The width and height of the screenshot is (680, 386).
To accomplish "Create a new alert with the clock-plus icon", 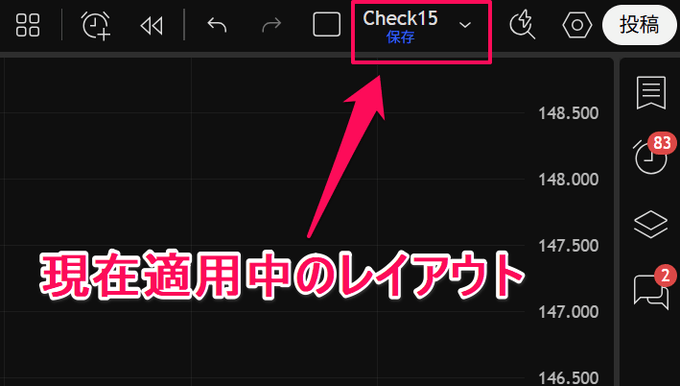I will point(96,25).
